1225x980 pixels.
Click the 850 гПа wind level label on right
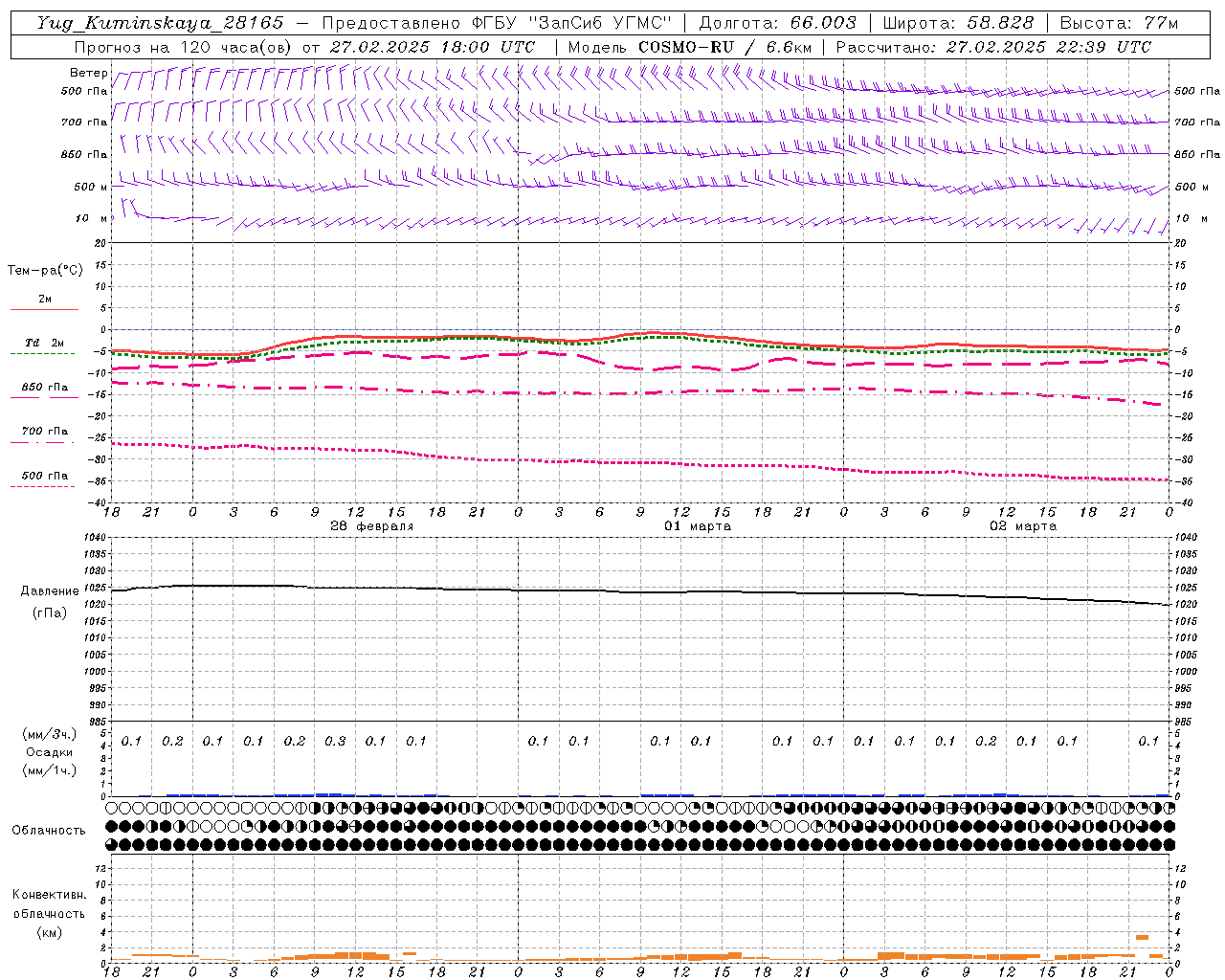[x=1197, y=154]
